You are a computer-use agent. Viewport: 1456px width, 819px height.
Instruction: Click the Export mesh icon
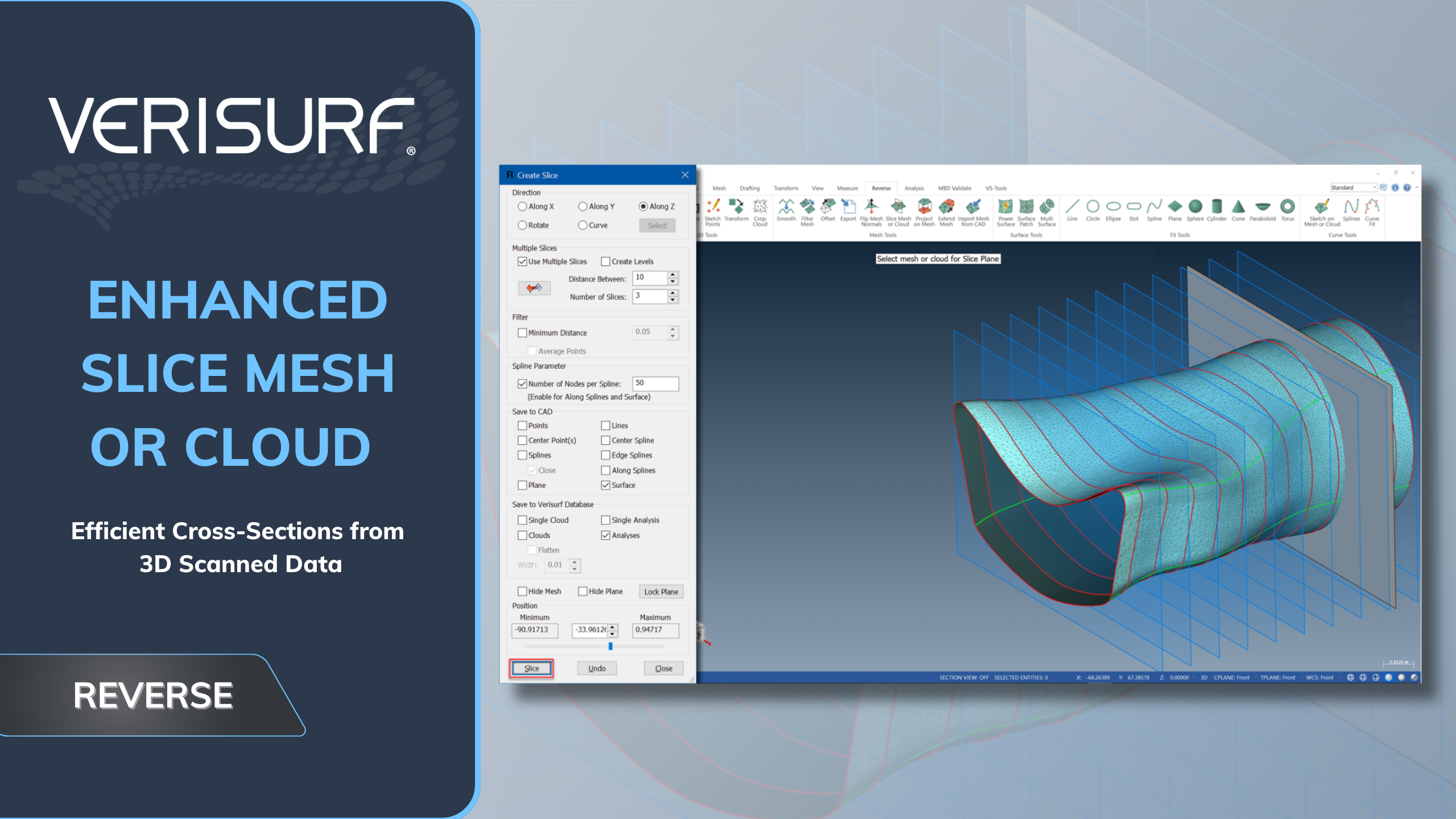click(848, 210)
